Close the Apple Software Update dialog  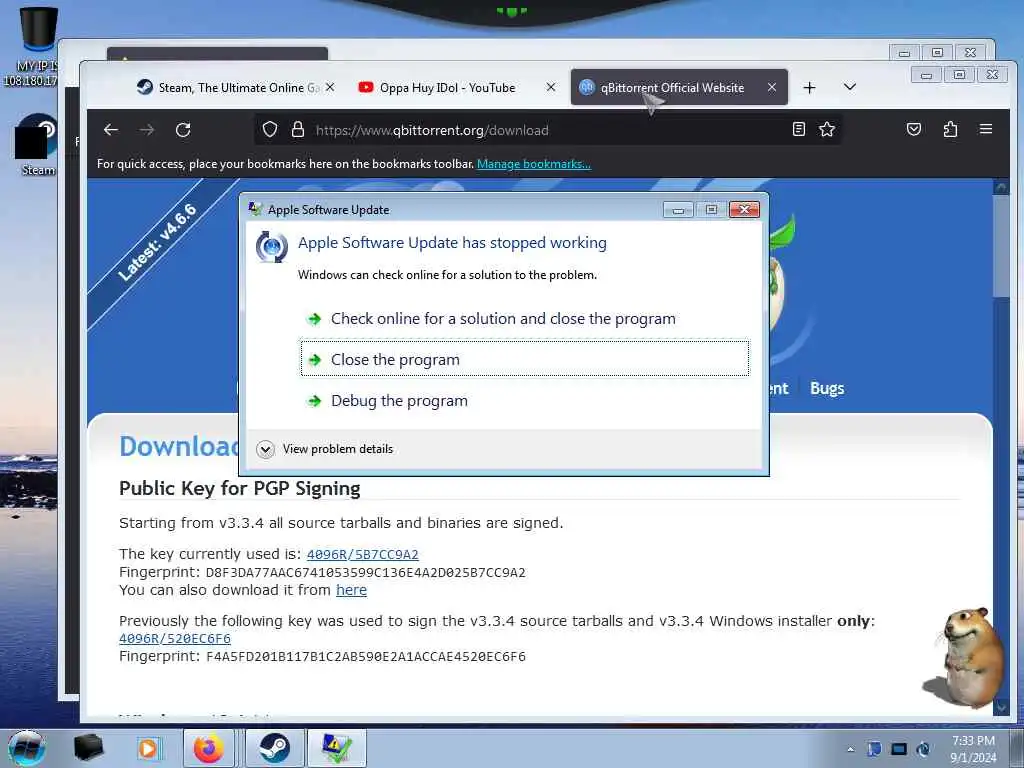(x=744, y=210)
